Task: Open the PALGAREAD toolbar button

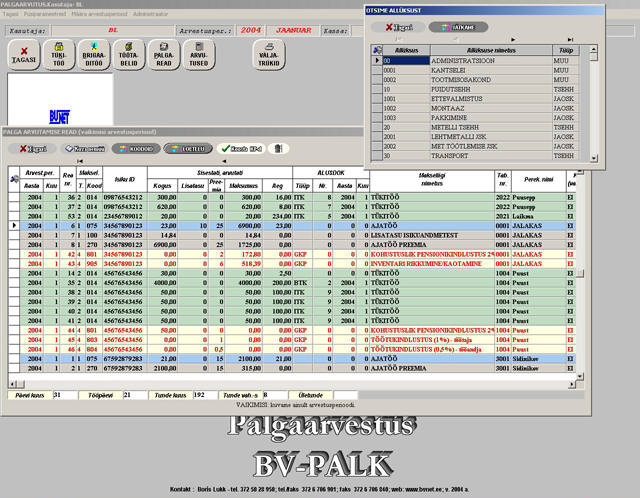Action: coord(164,55)
